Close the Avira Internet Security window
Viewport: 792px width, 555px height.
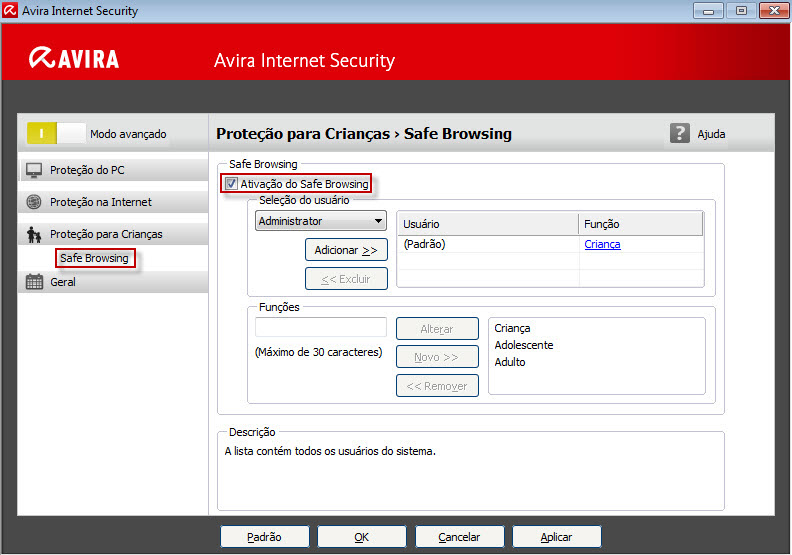tap(774, 10)
